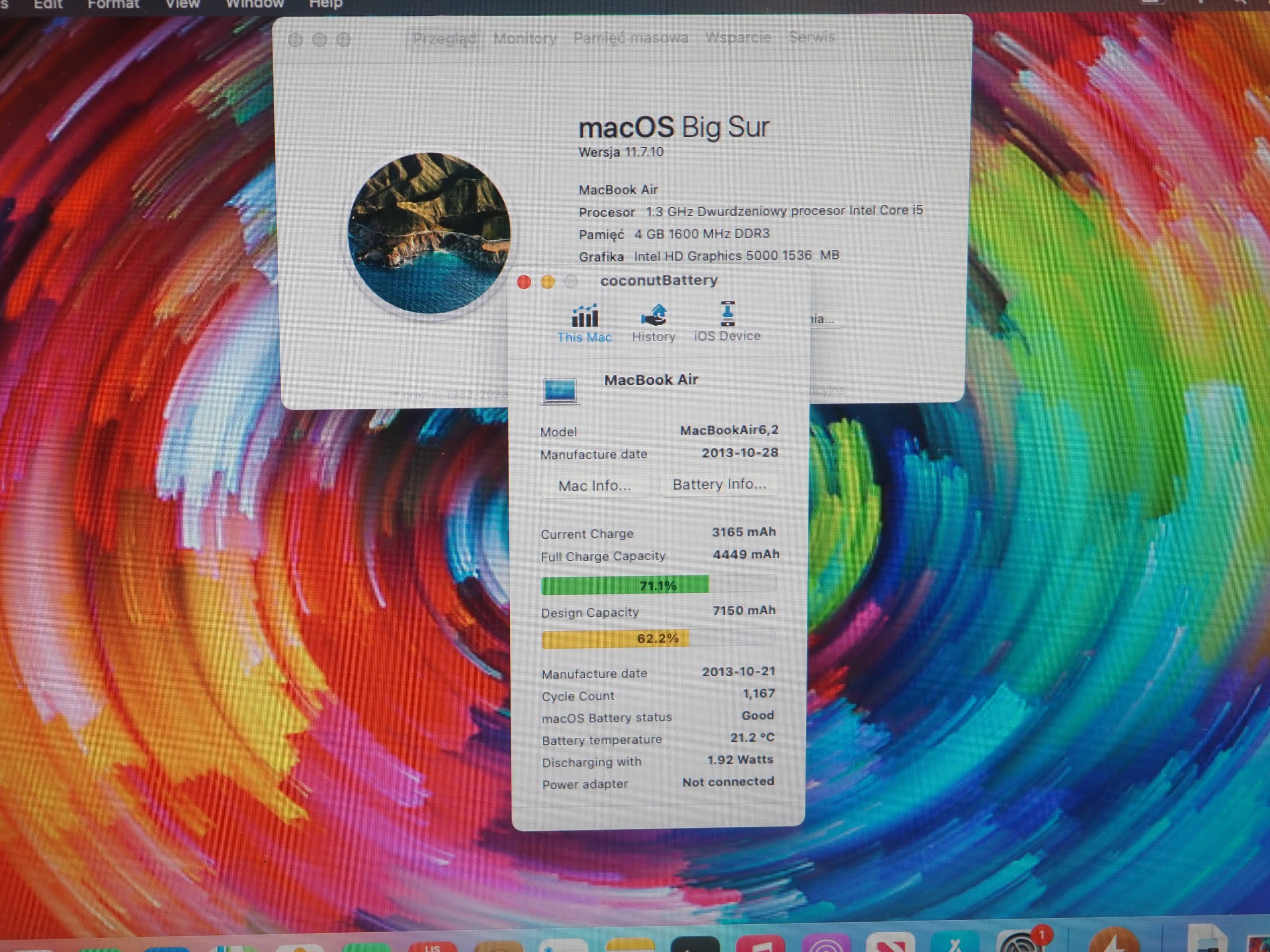Open the Window menu

pos(254,4)
